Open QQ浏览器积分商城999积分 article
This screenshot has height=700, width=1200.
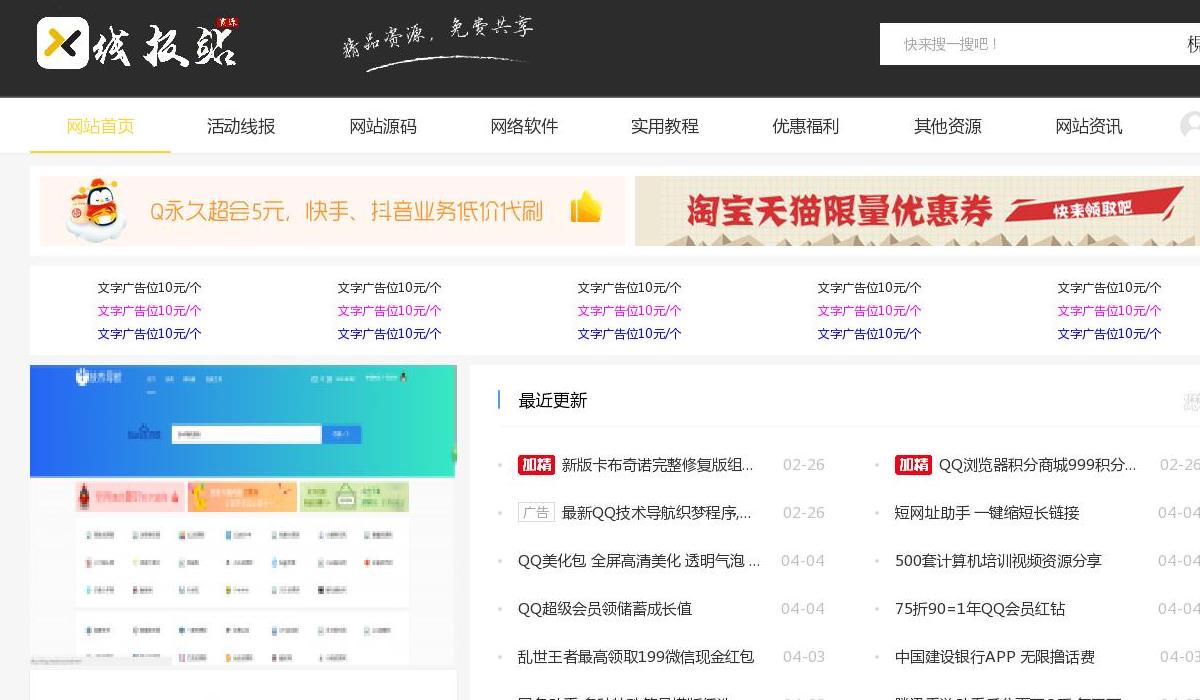tap(1038, 465)
